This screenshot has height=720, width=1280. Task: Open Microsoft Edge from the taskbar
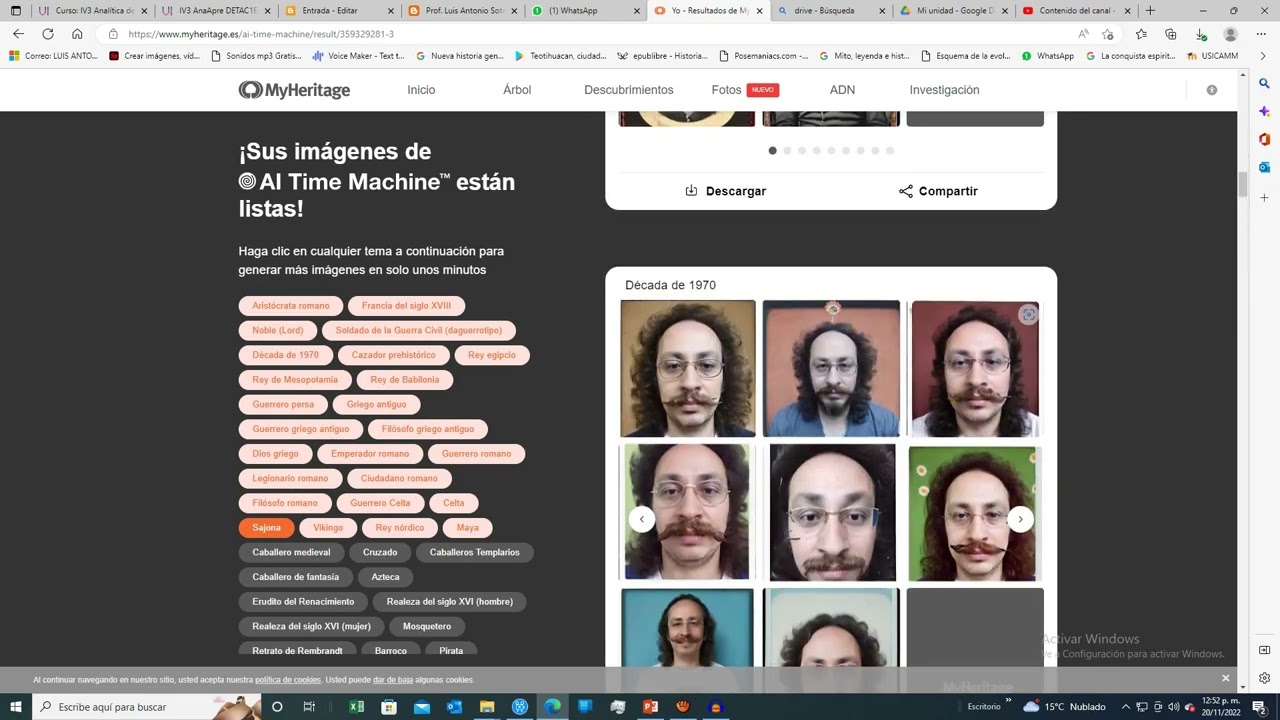(x=552, y=707)
